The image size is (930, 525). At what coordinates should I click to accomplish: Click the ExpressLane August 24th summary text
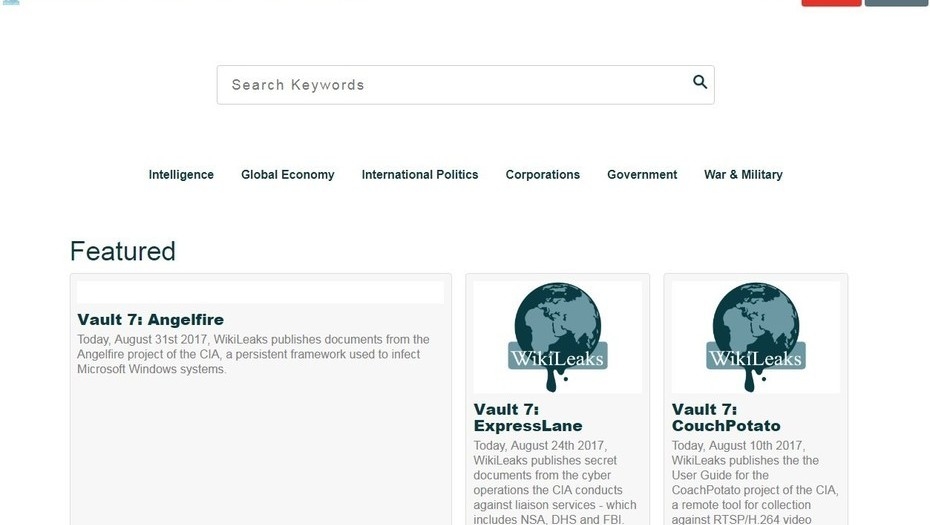[555, 483]
